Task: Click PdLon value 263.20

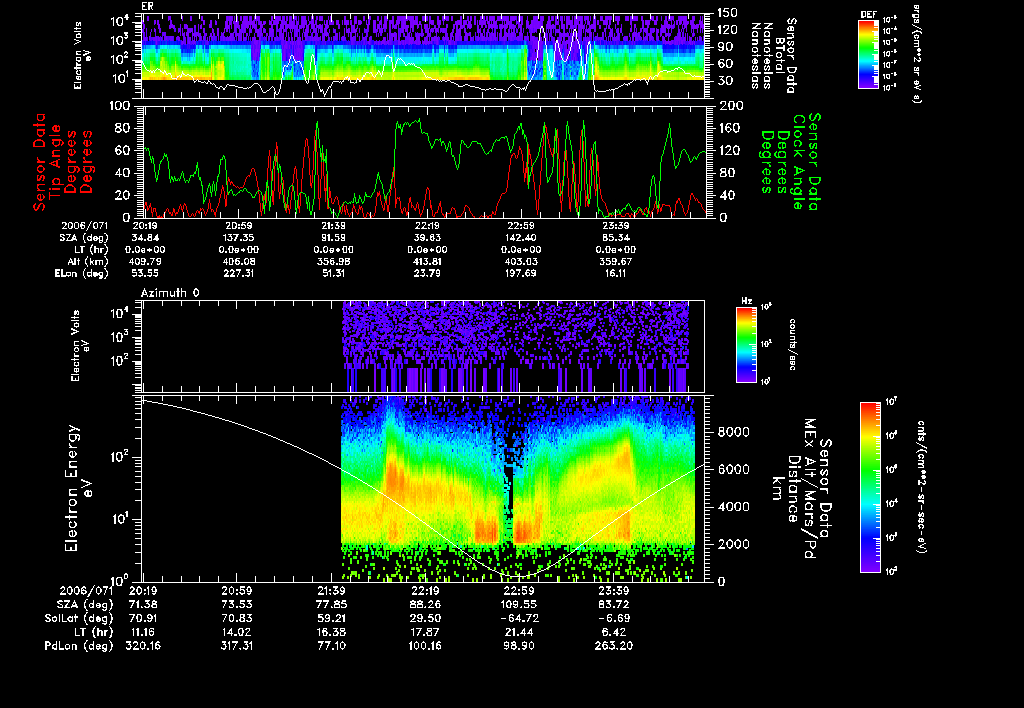Action: pyautogui.click(x=614, y=646)
